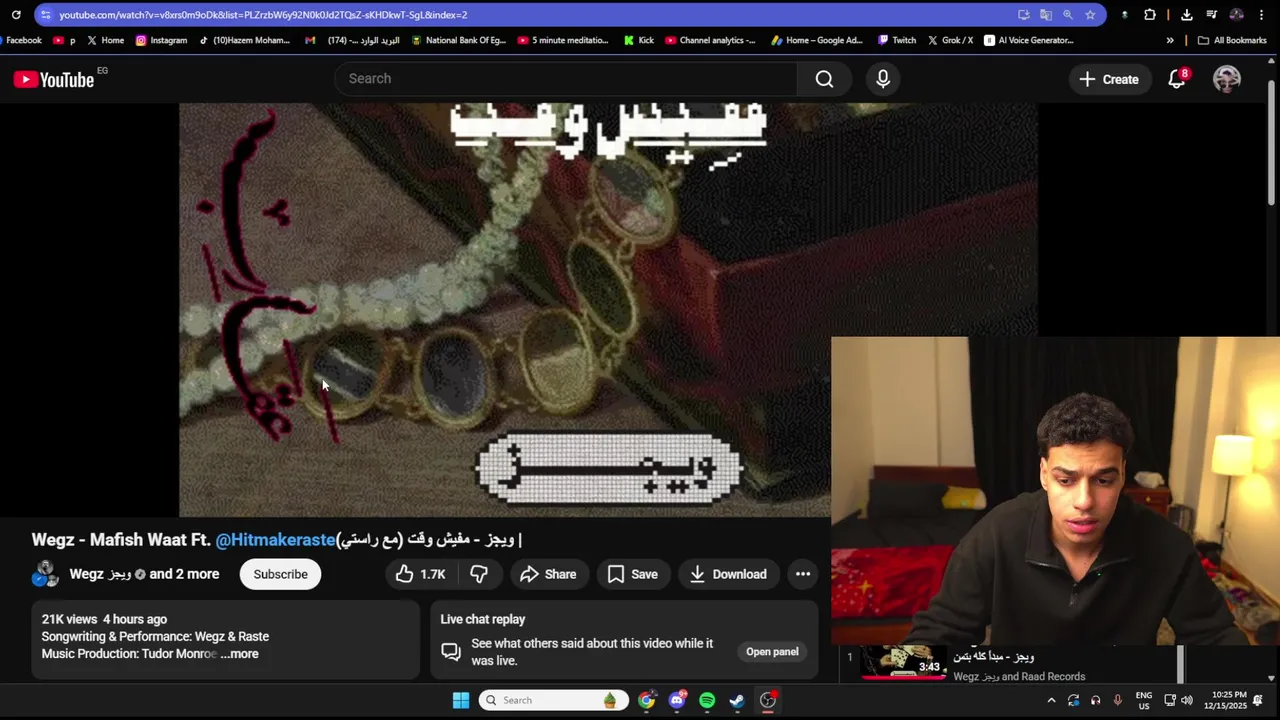Open the Twitch bookmark

(x=897, y=40)
